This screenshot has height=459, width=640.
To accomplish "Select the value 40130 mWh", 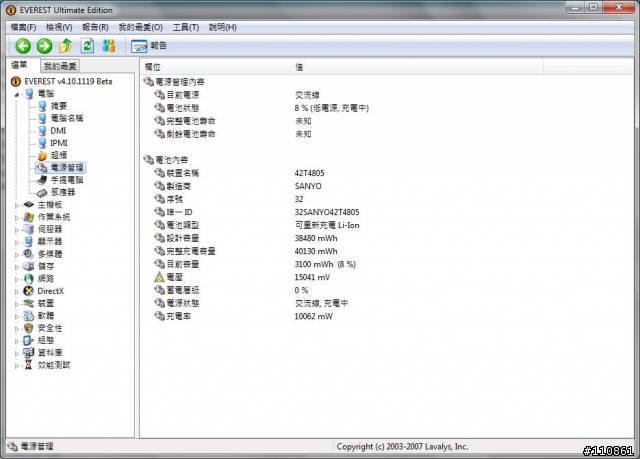I will point(316,251).
